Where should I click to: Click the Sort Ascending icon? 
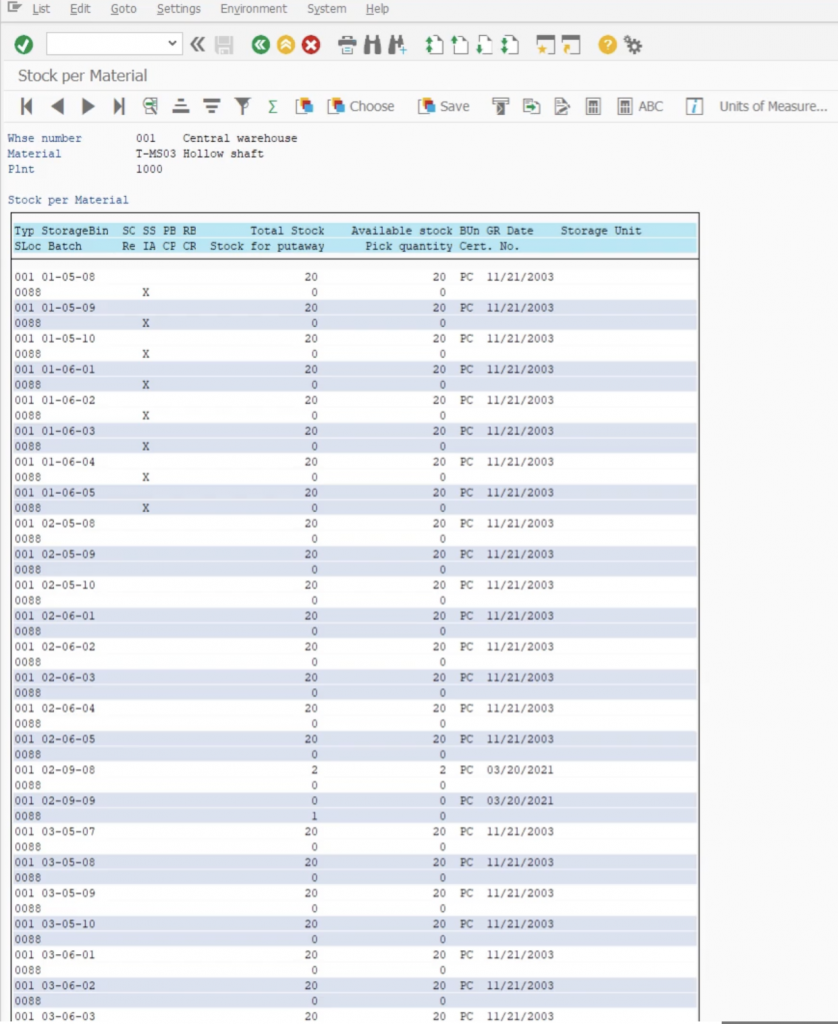pos(181,106)
